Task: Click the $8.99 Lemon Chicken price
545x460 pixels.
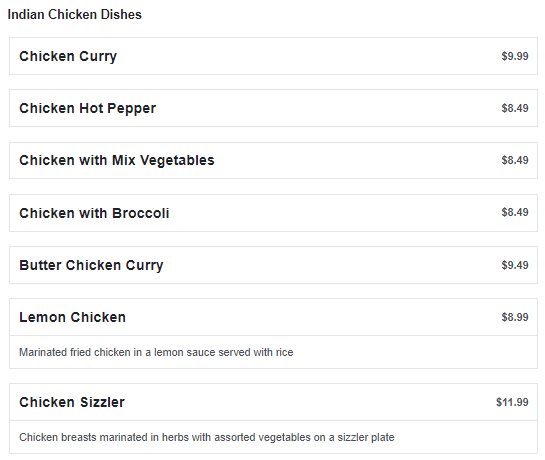Action: [x=515, y=317]
